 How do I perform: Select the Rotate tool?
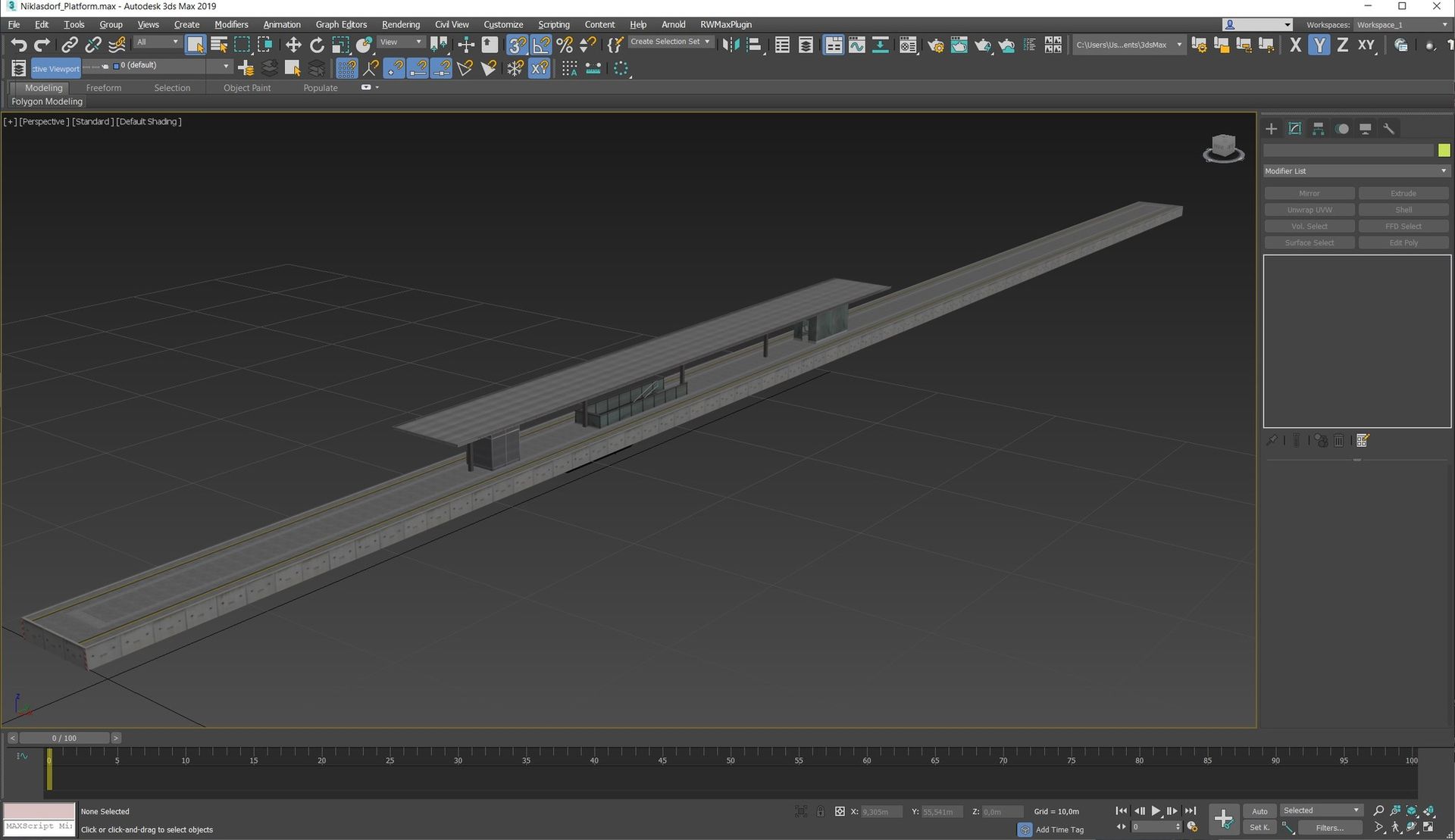coord(317,45)
